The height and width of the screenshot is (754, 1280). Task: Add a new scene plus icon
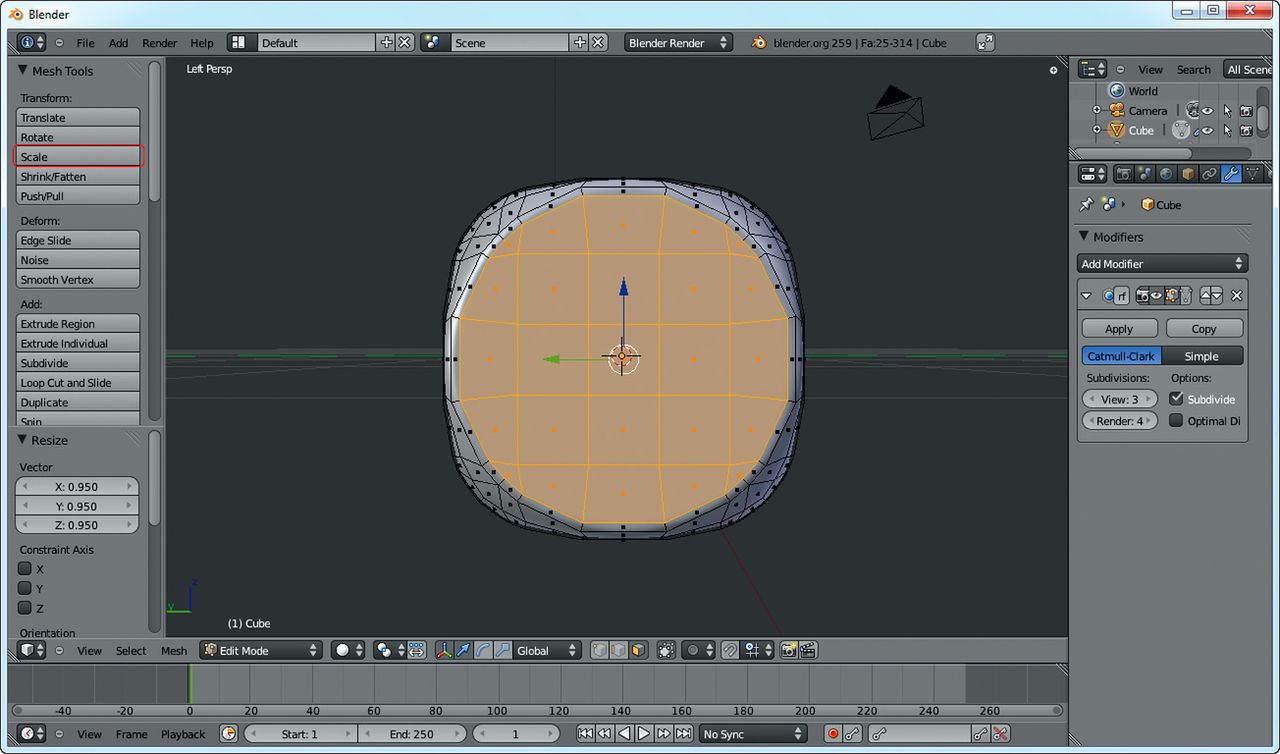pos(580,42)
